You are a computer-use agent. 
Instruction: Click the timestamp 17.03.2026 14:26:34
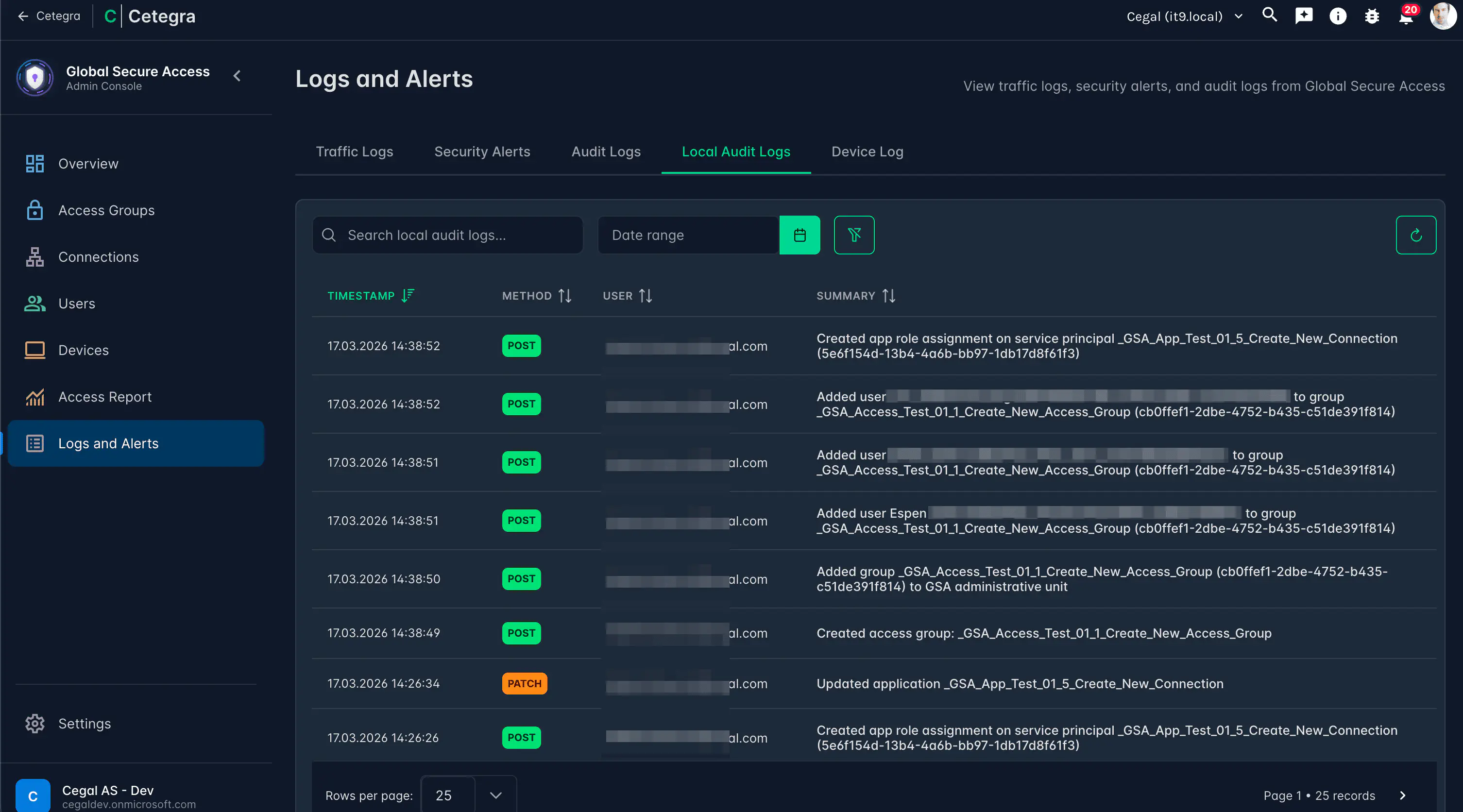click(x=383, y=684)
